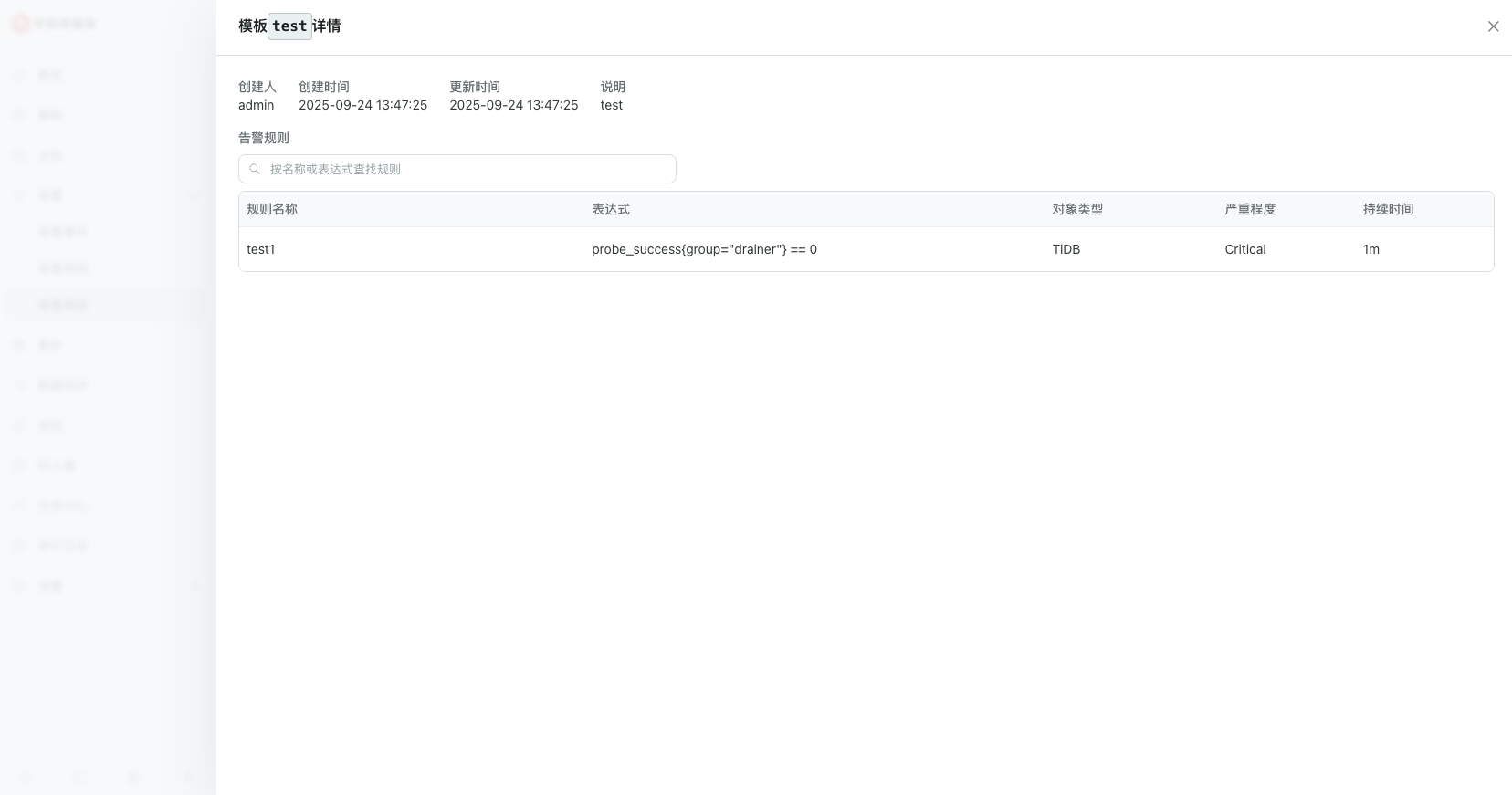Click the Critical severity value
The height and width of the screenshot is (795, 1512).
(1244, 249)
